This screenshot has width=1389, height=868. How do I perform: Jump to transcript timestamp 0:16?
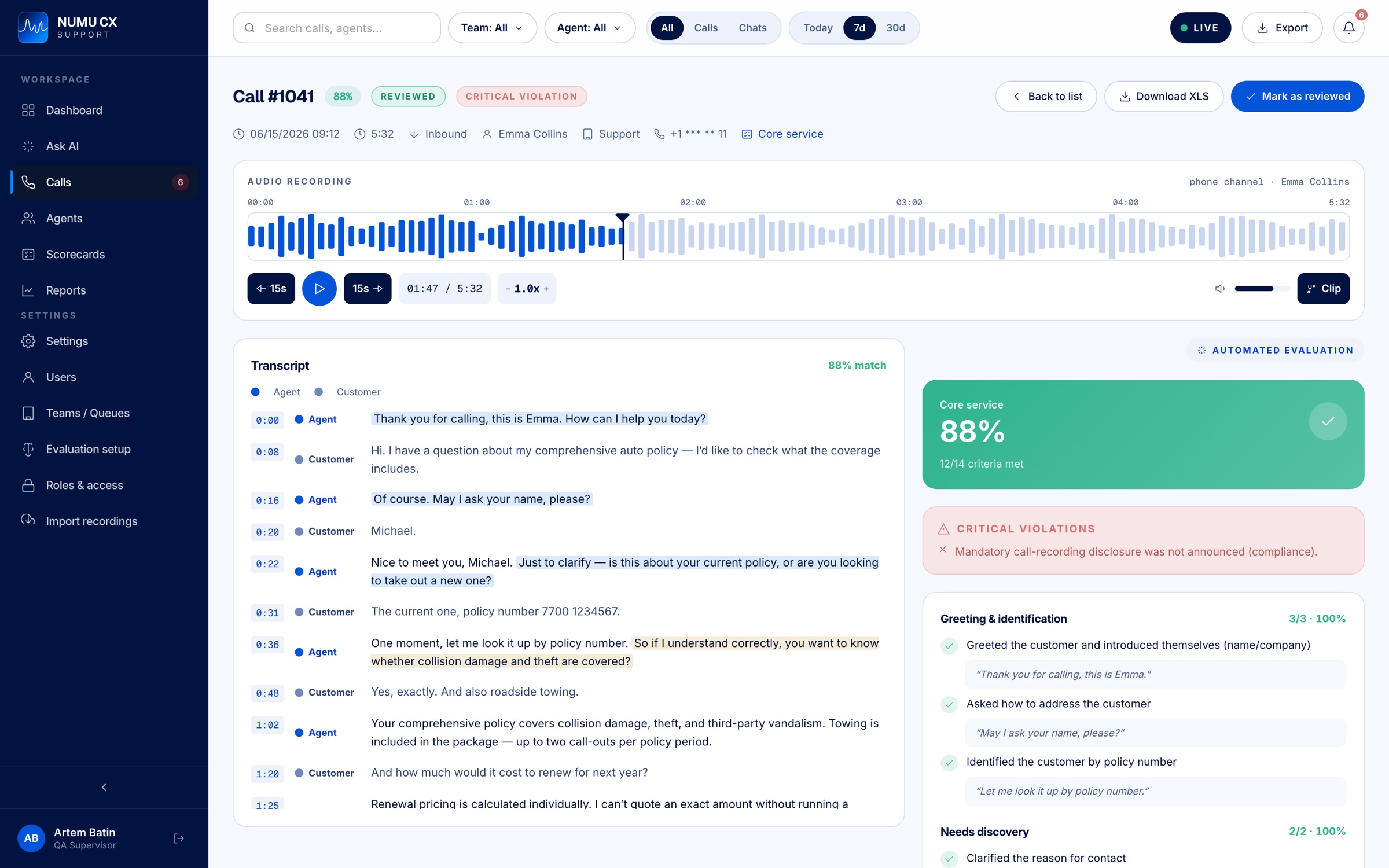point(267,501)
